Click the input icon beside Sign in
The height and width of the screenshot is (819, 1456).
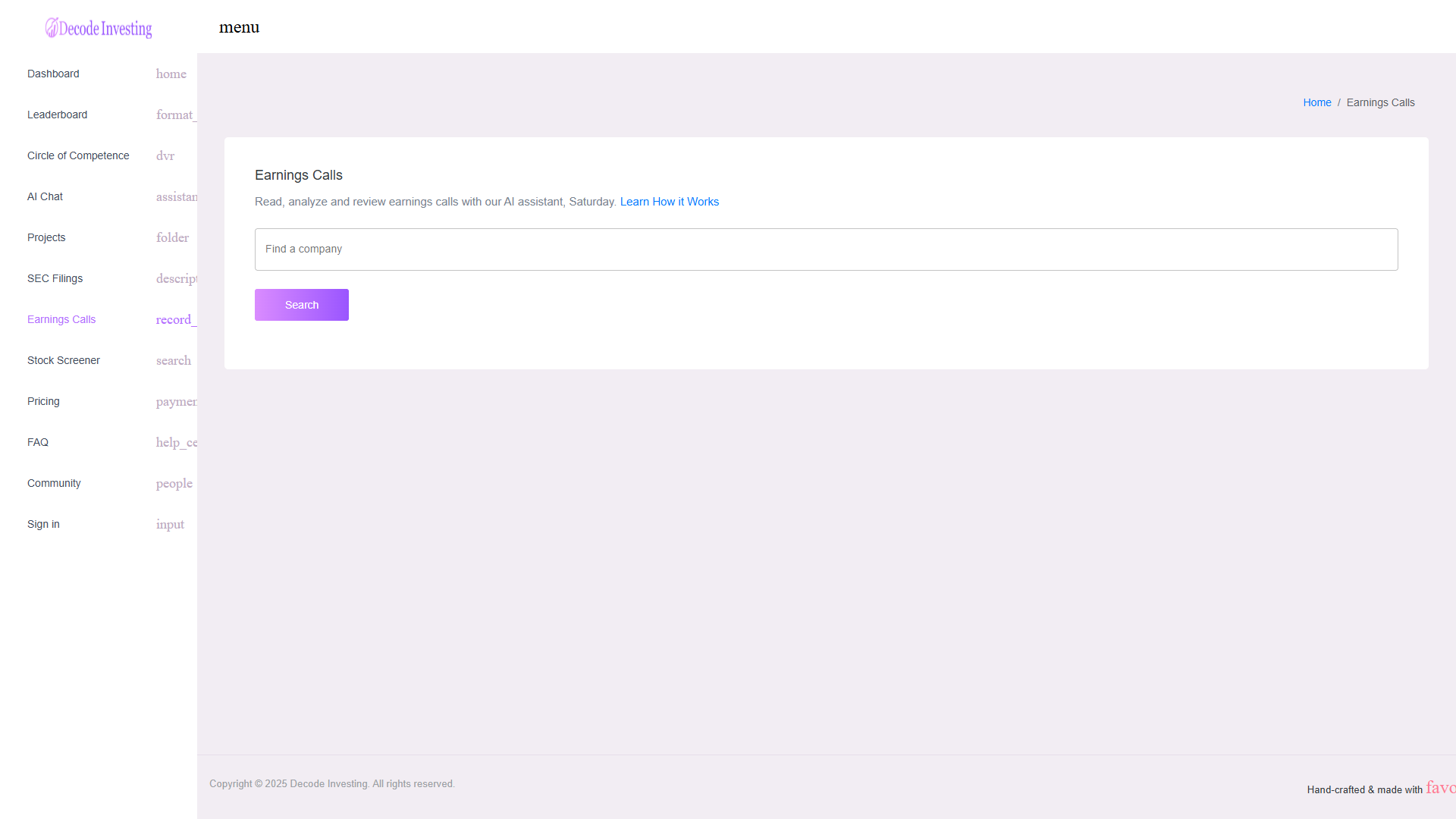click(x=171, y=524)
